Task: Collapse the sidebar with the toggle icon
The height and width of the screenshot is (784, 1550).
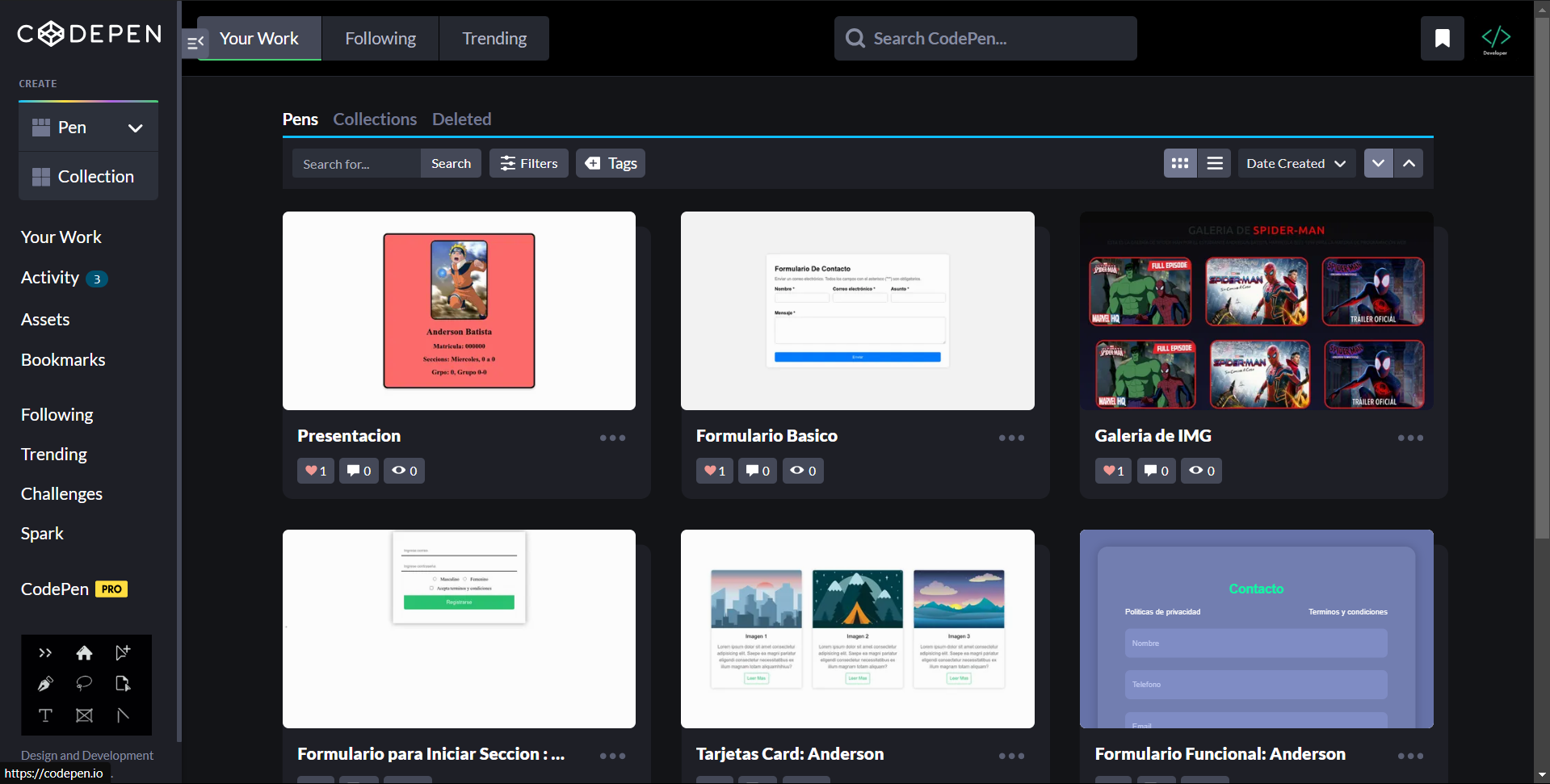Action: [195, 43]
